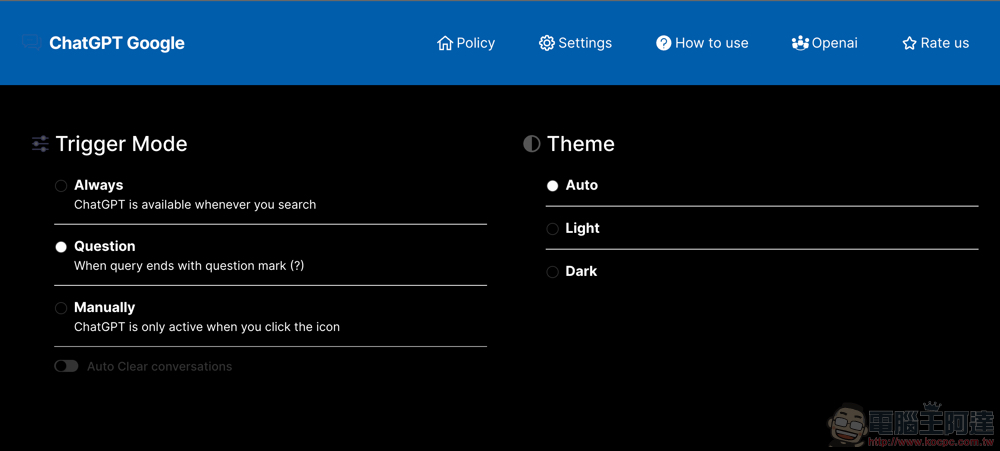
Task: Click the Light theme label text
Action: pos(583,228)
